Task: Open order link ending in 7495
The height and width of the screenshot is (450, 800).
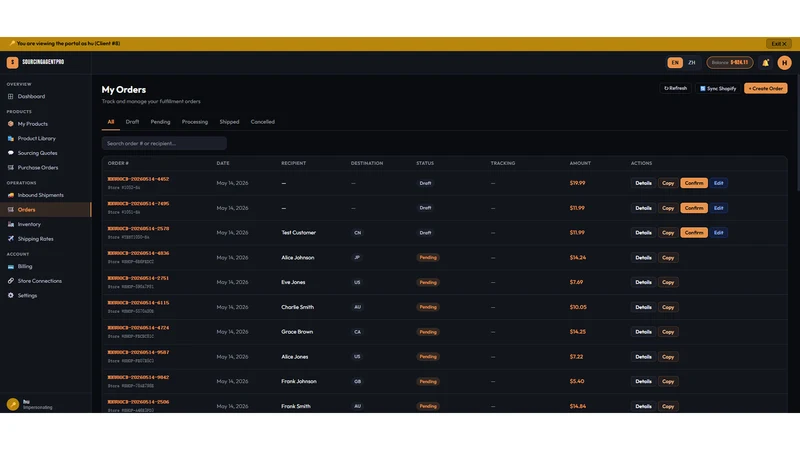Action: (x=138, y=204)
